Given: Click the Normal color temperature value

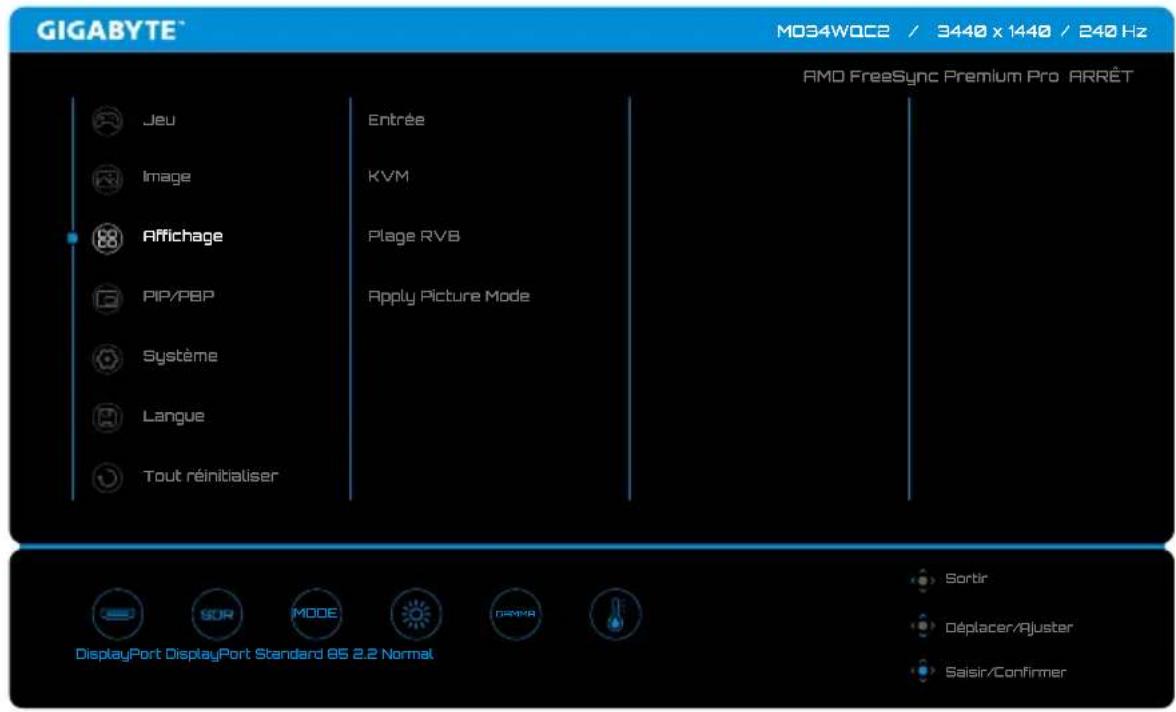Looking at the screenshot, I should [407, 654].
